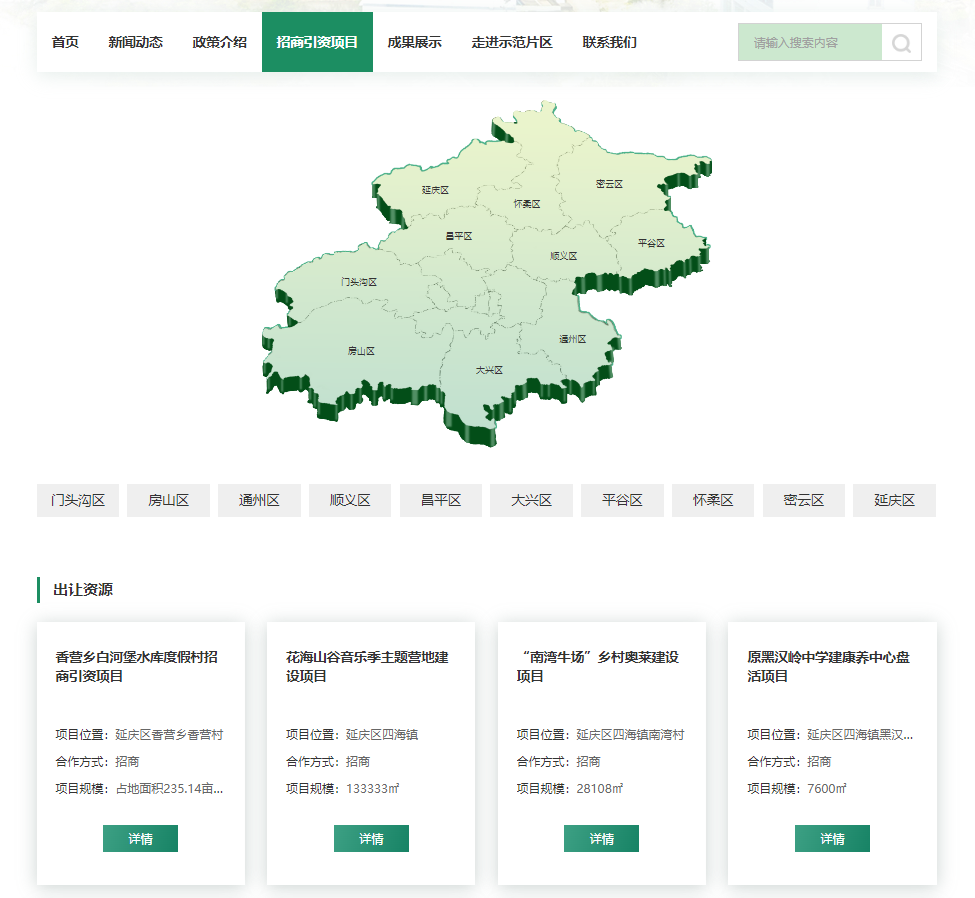Select the 昌平区 district filter
The image size is (975, 898).
(440, 500)
